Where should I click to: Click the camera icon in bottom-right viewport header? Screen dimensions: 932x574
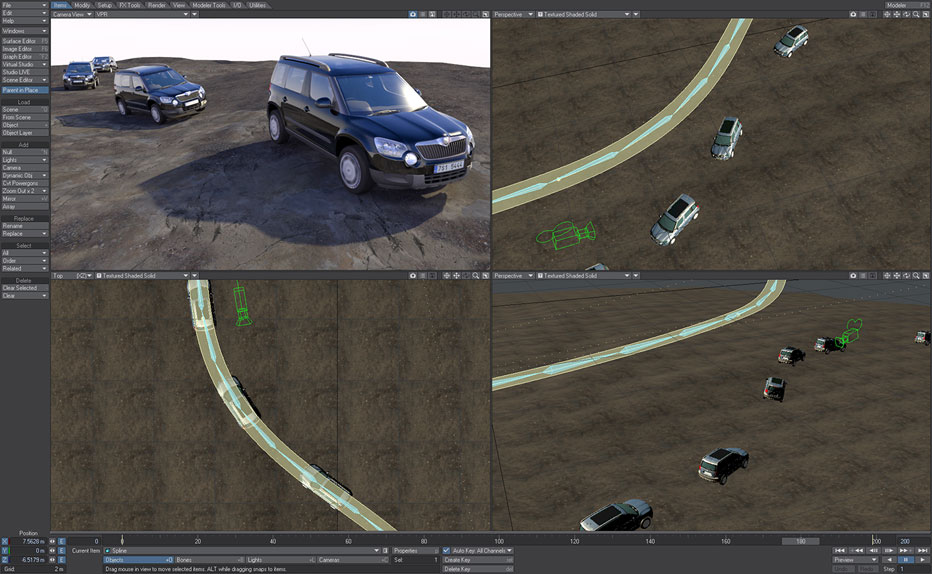pos(853,276)
